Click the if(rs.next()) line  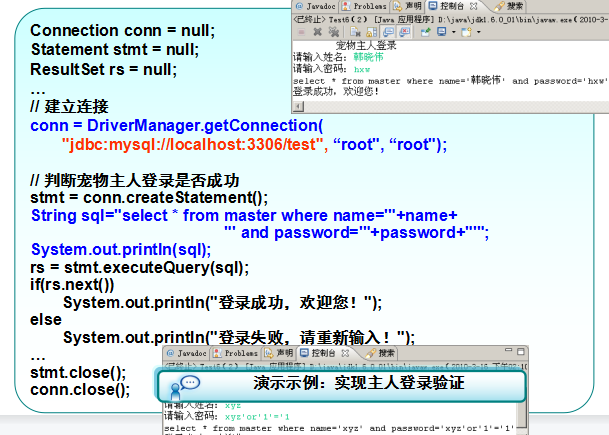tap(72, 285)
